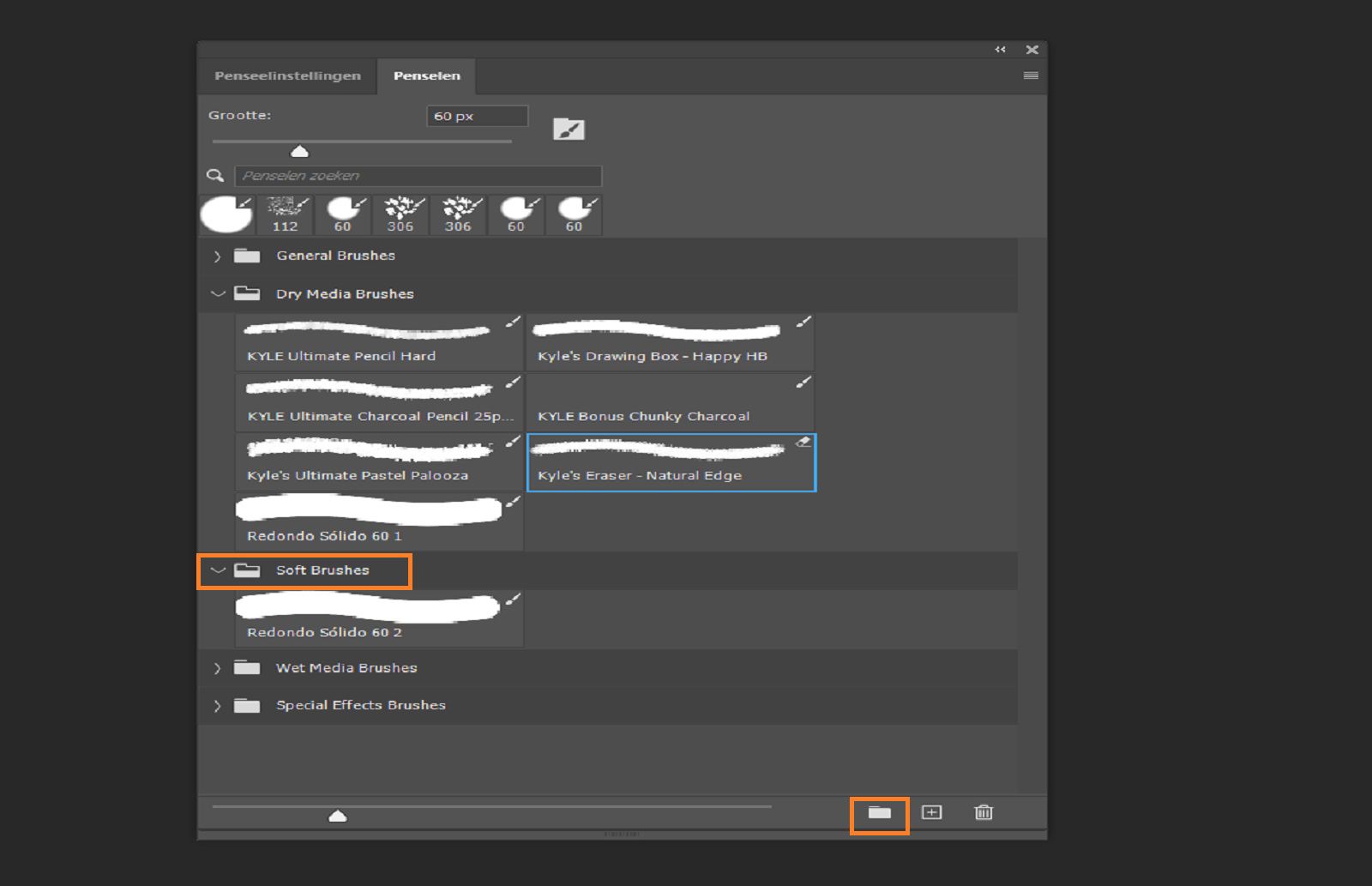Image resolution: width=1372 pixels, height=886 pixels.
Task: Click the General Brushes group label
Action: pos(335,256)
